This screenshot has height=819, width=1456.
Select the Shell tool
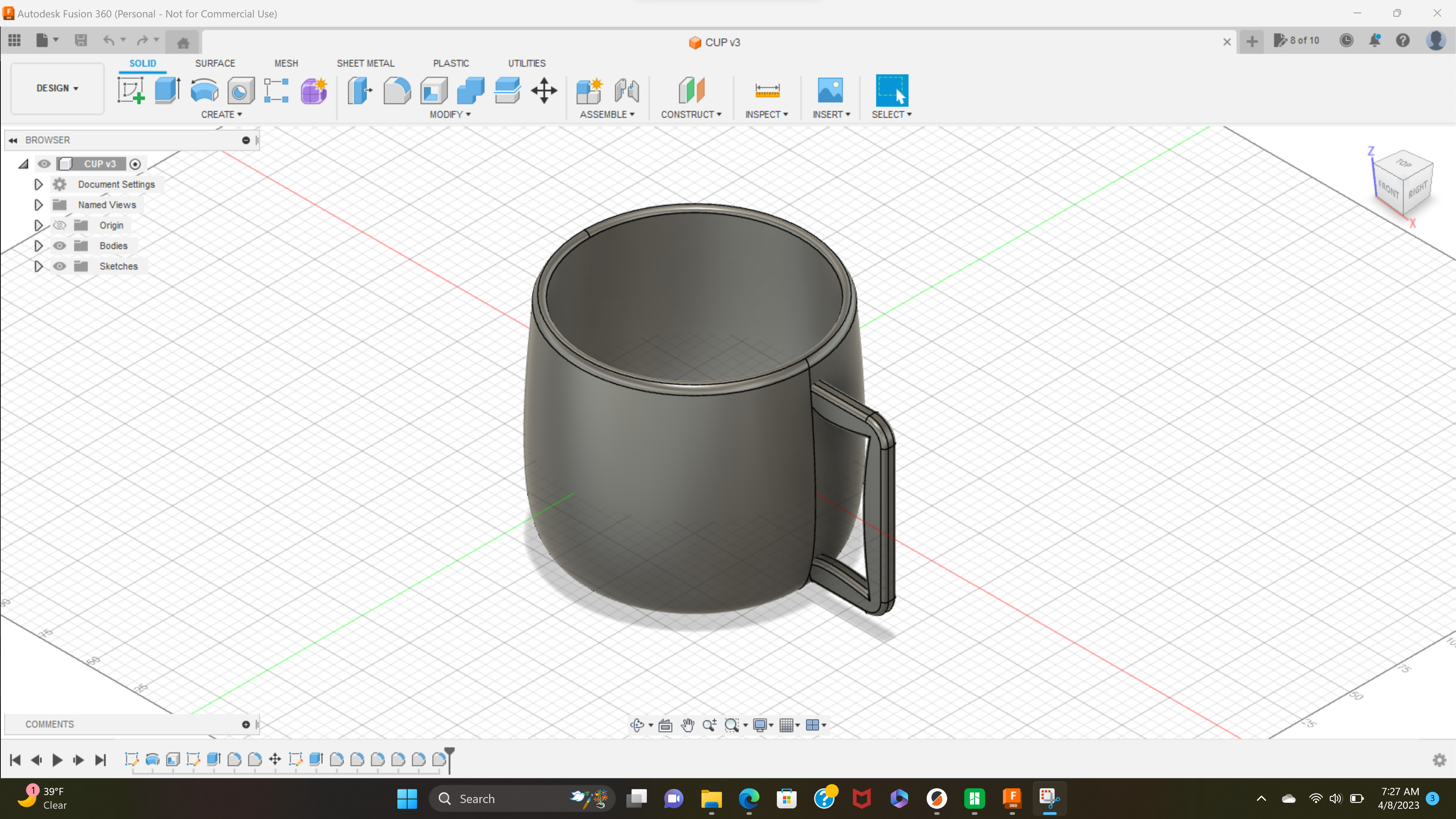[x=433, y=91]
